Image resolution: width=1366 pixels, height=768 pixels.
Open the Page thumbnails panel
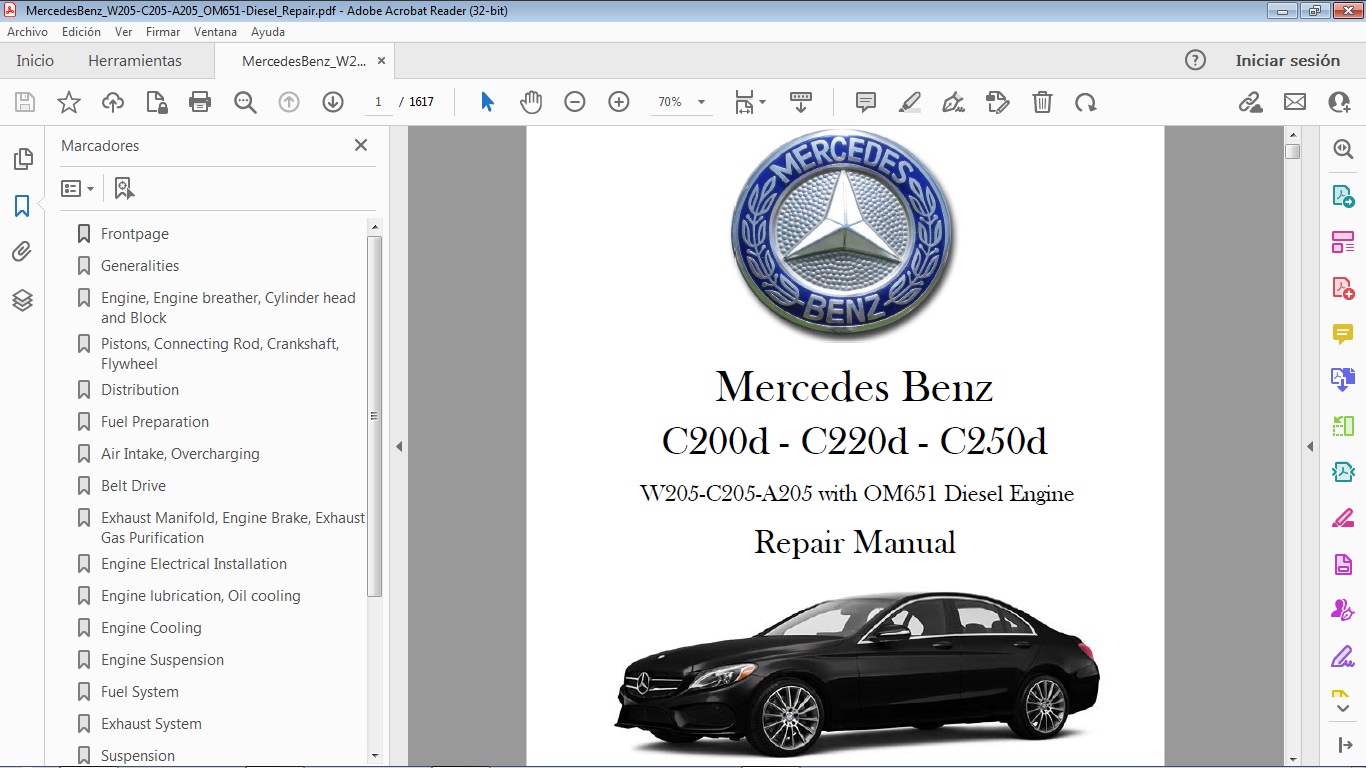23,158
